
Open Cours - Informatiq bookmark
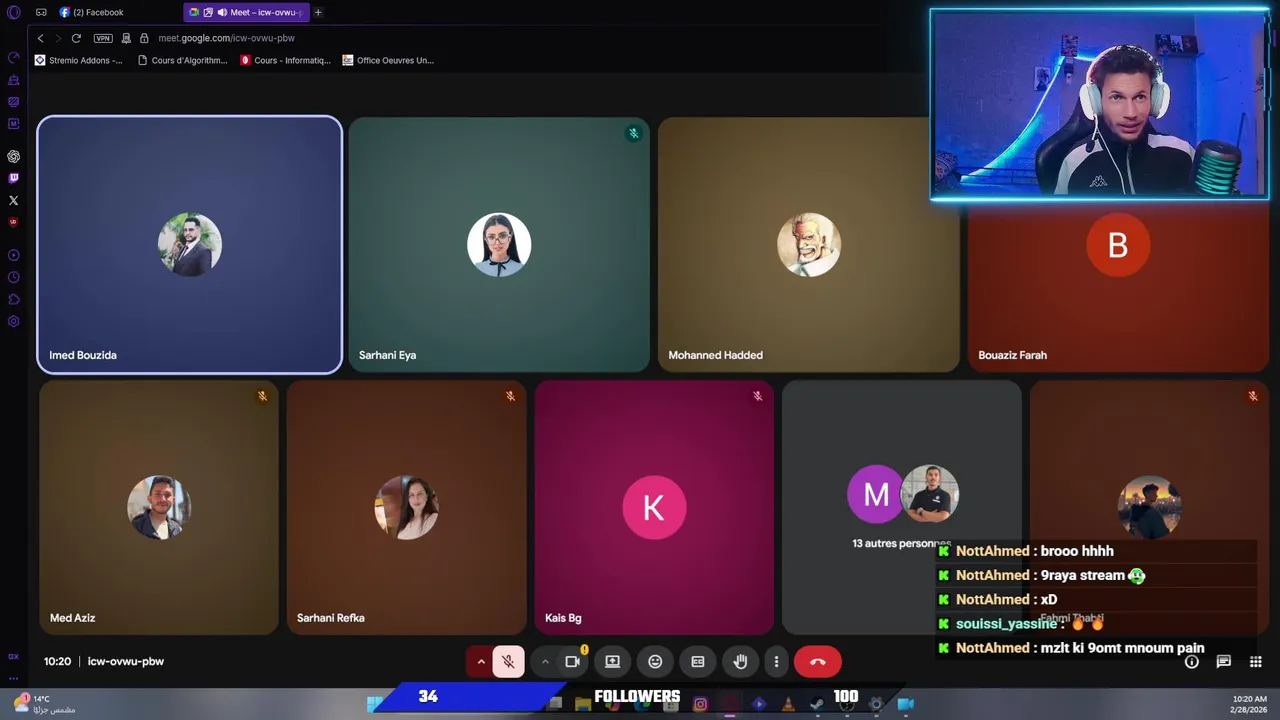[285, 60]
